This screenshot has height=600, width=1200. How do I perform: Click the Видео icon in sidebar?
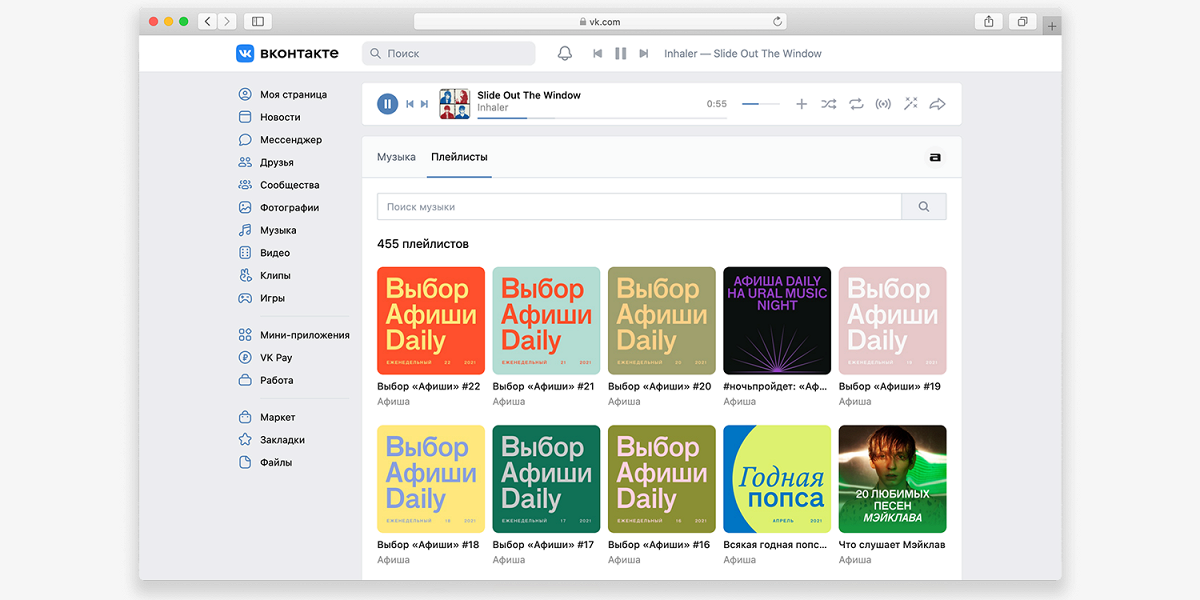[x=245, y=253]
